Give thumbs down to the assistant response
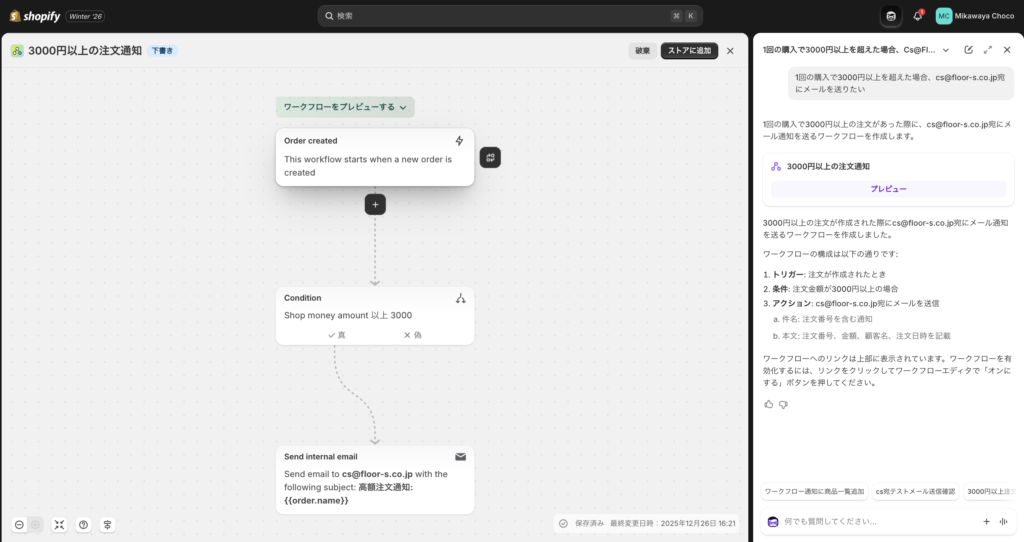Screen dimensions: 1024x542 point(784,404)
